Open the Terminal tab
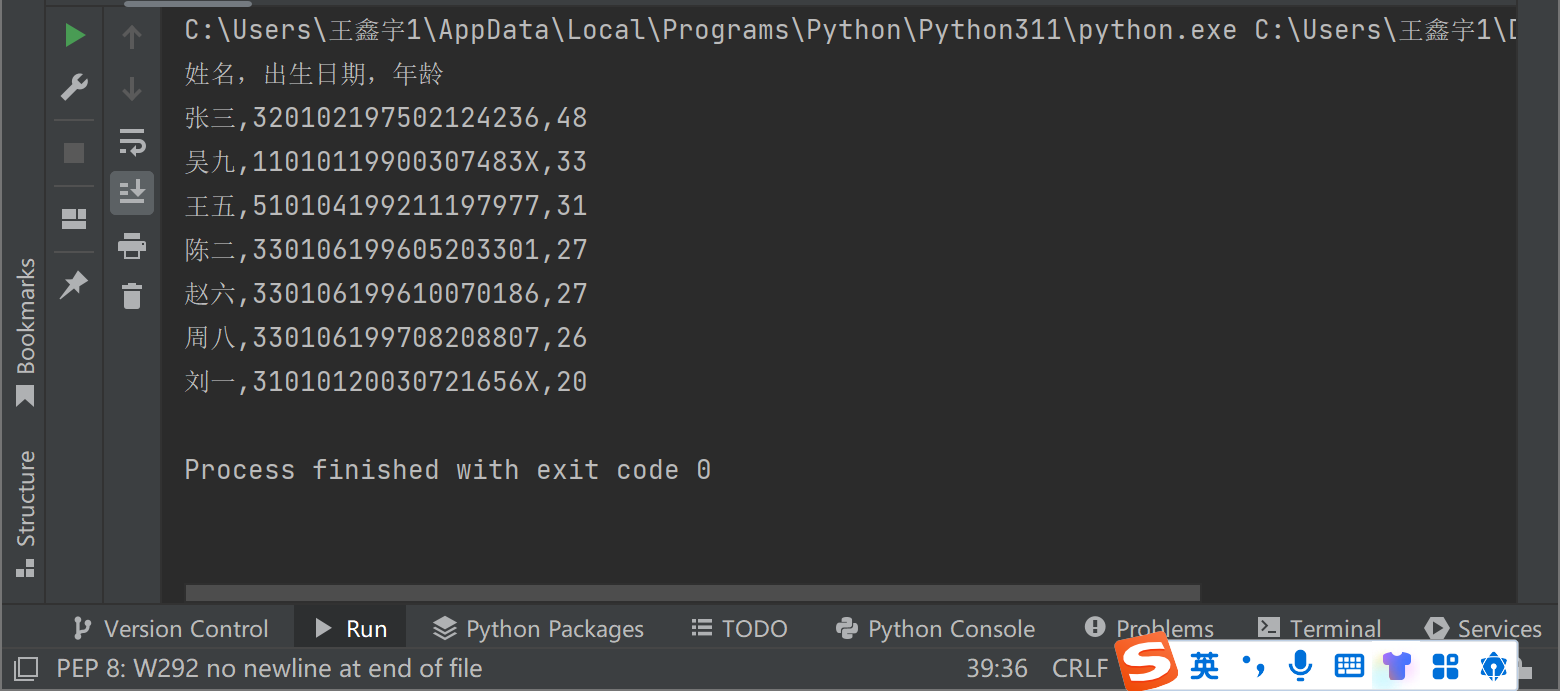The image size is (1560, 691). 1319,629
